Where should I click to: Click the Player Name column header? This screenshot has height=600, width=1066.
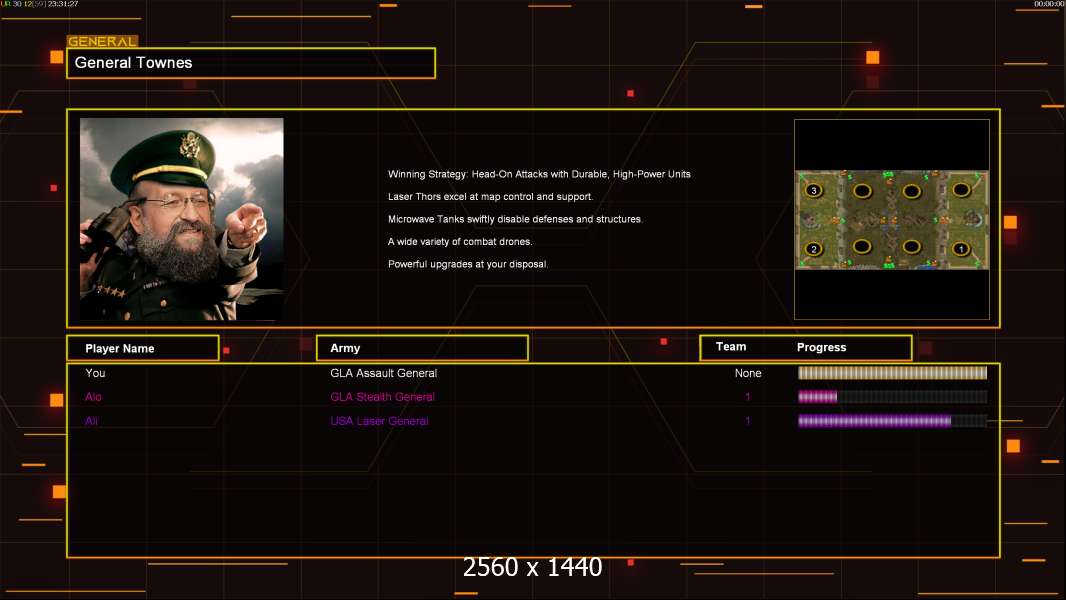click(x=143, y=348)
